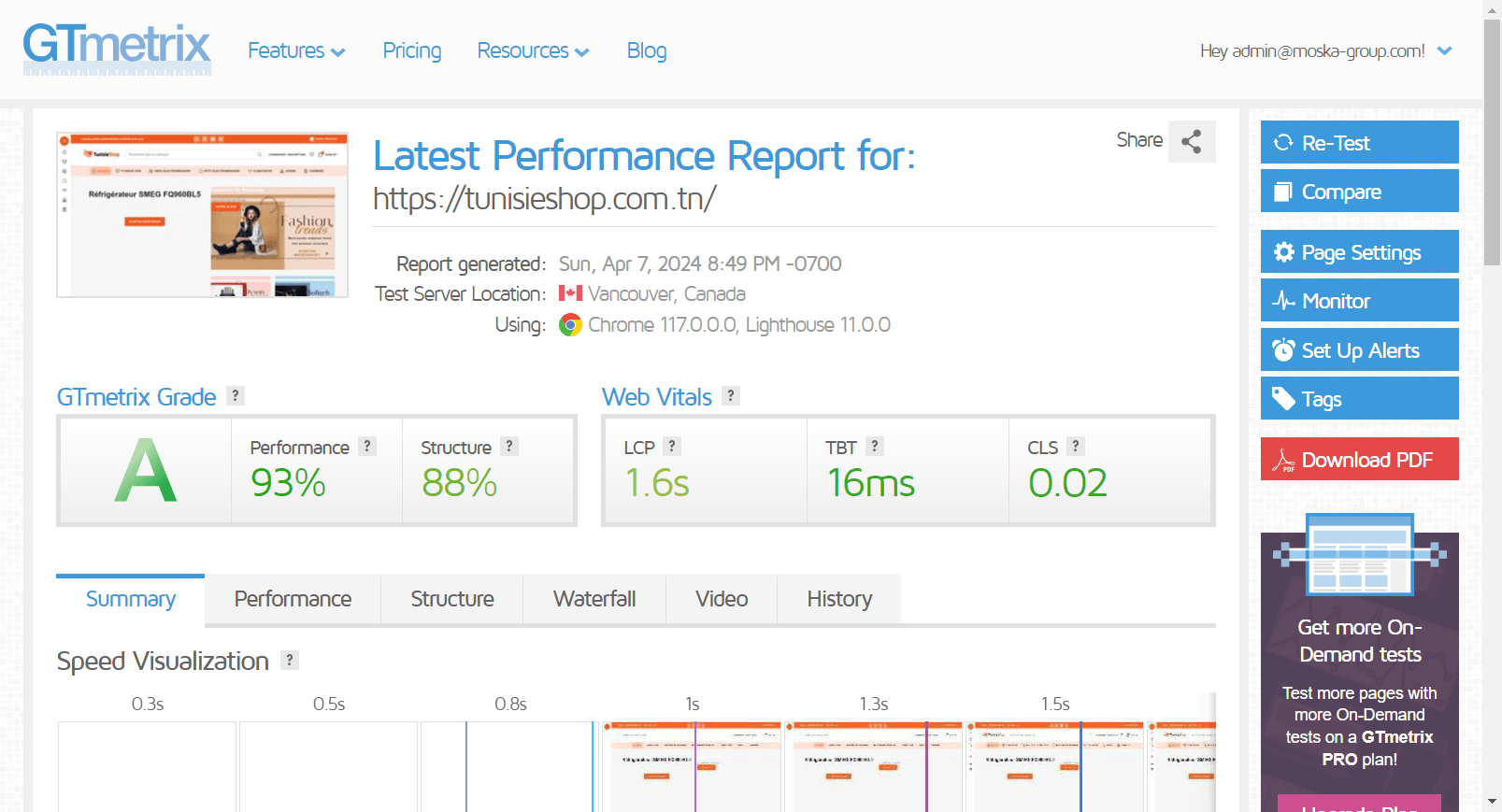The width and height of the screenshot is (1502, 812).
Task: Open CLS help question mark
Action: [1076, 446]
